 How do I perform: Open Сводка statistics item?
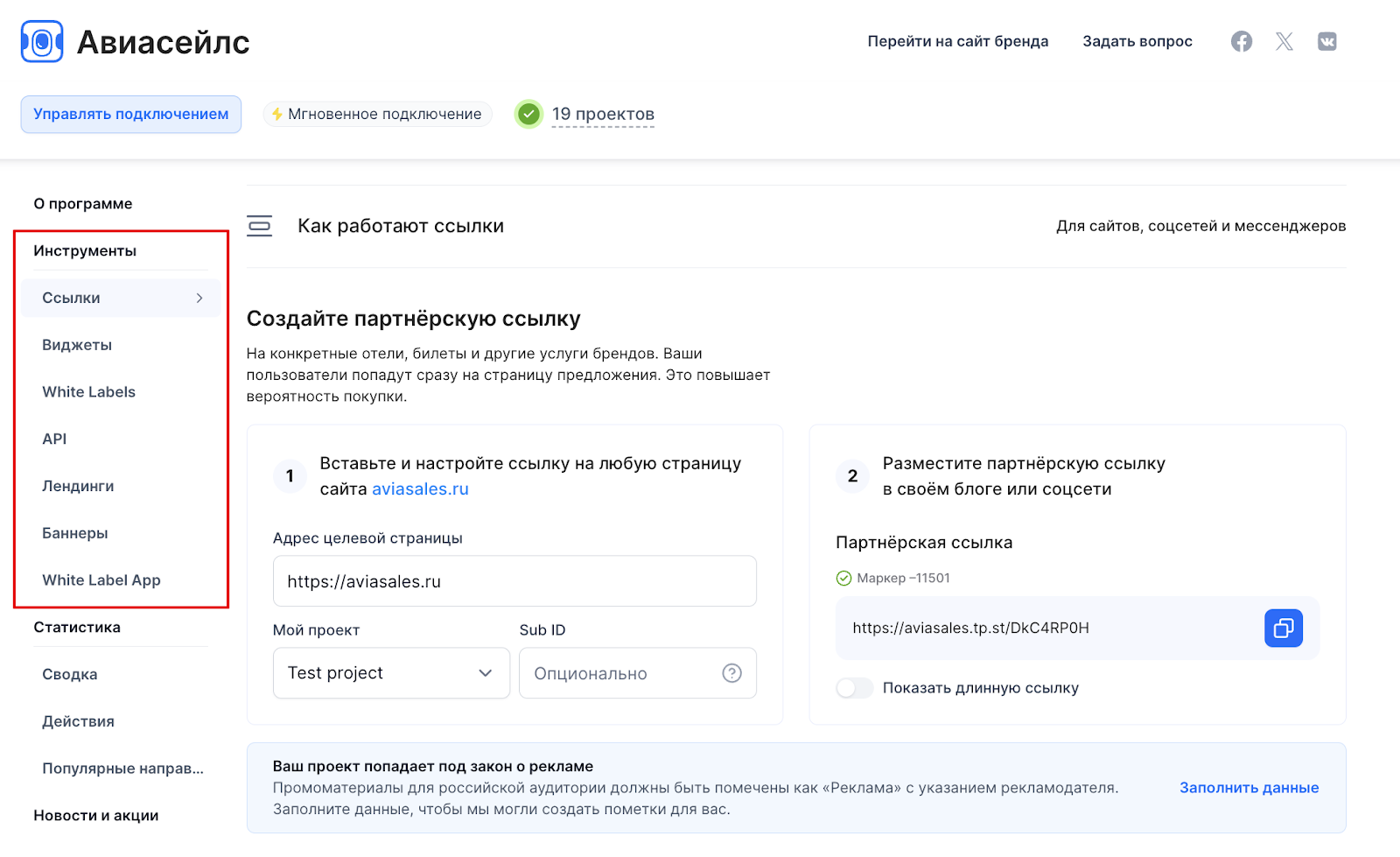point(70,674)
